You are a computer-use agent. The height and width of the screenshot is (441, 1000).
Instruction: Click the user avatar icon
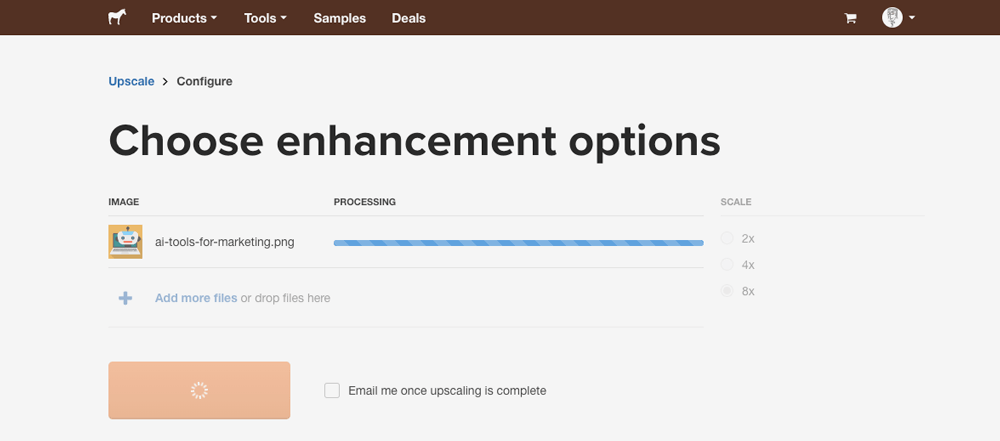click(x=892, y=18)
